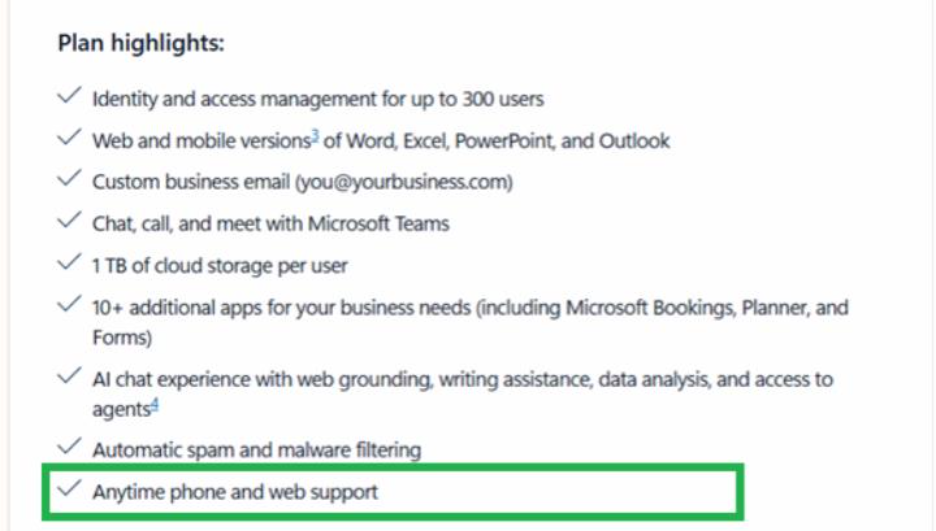The height and width of the screenshot is (531, 936).
Task: Click 'Identity and access management for up to 300 users'
Action: click(318, 98)
